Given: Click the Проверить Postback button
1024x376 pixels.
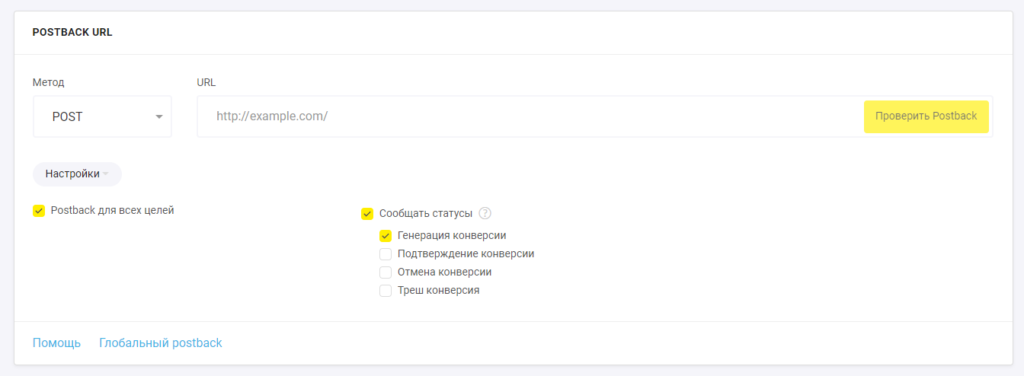Looking at the screenshot, I should coord(926,117).
